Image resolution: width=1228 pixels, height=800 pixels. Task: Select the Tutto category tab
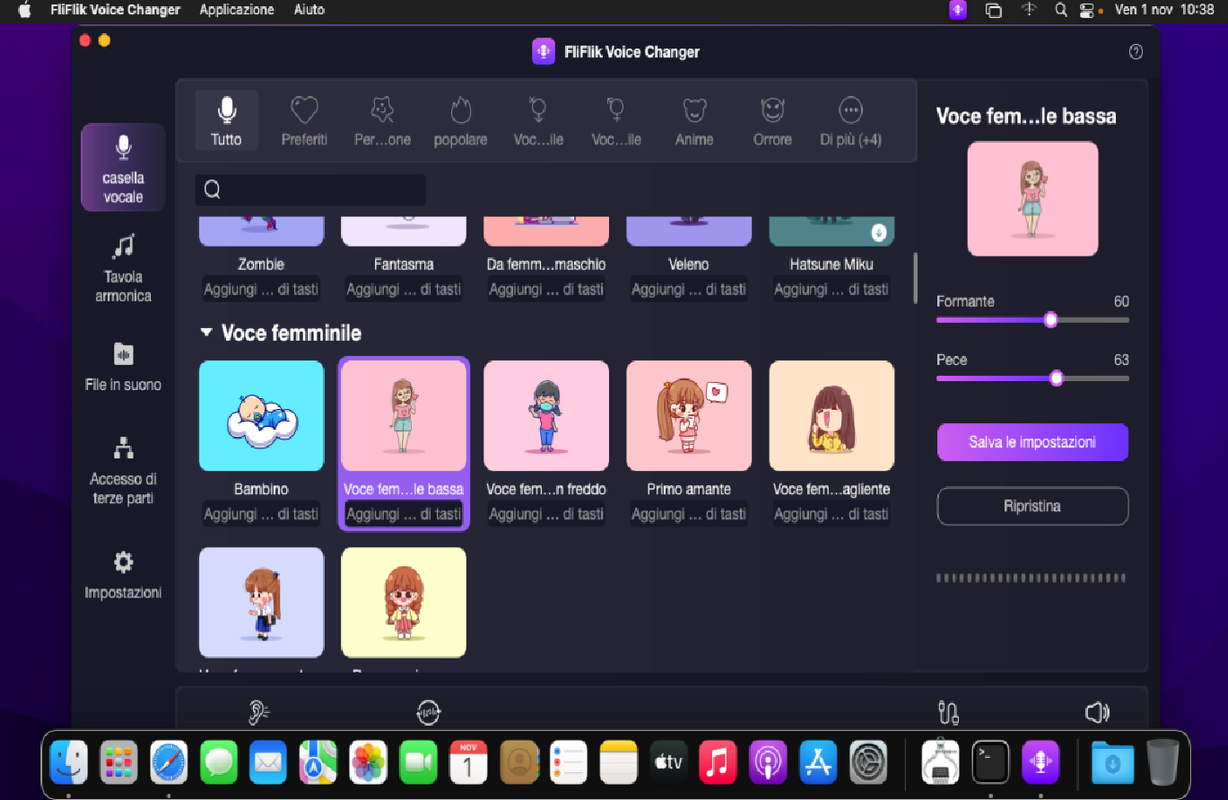pyautogui.click(x=226, y=121)
